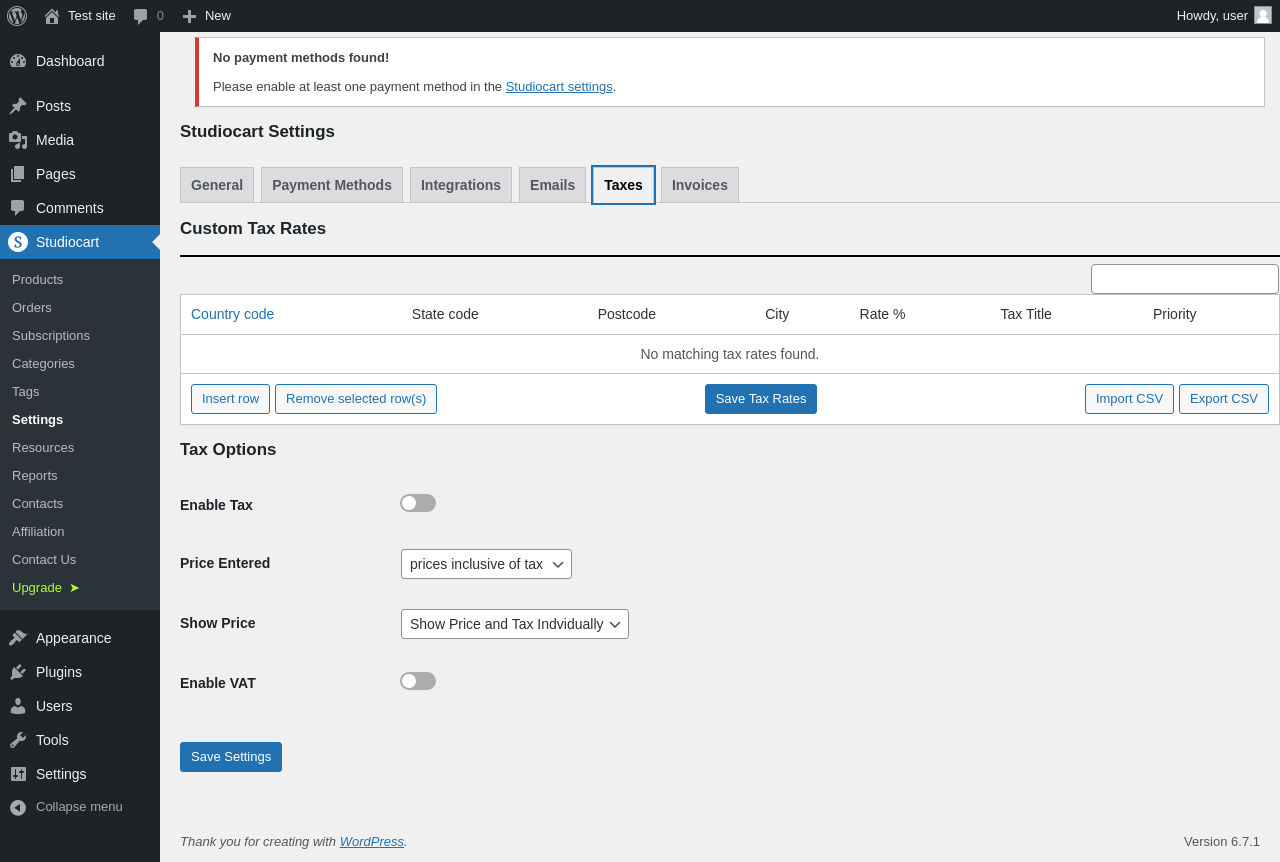Open Subscriptions in Studiocart submenu
This screenshot has height=862, width=1280.
pyautogui.click(x=51, y=336)
